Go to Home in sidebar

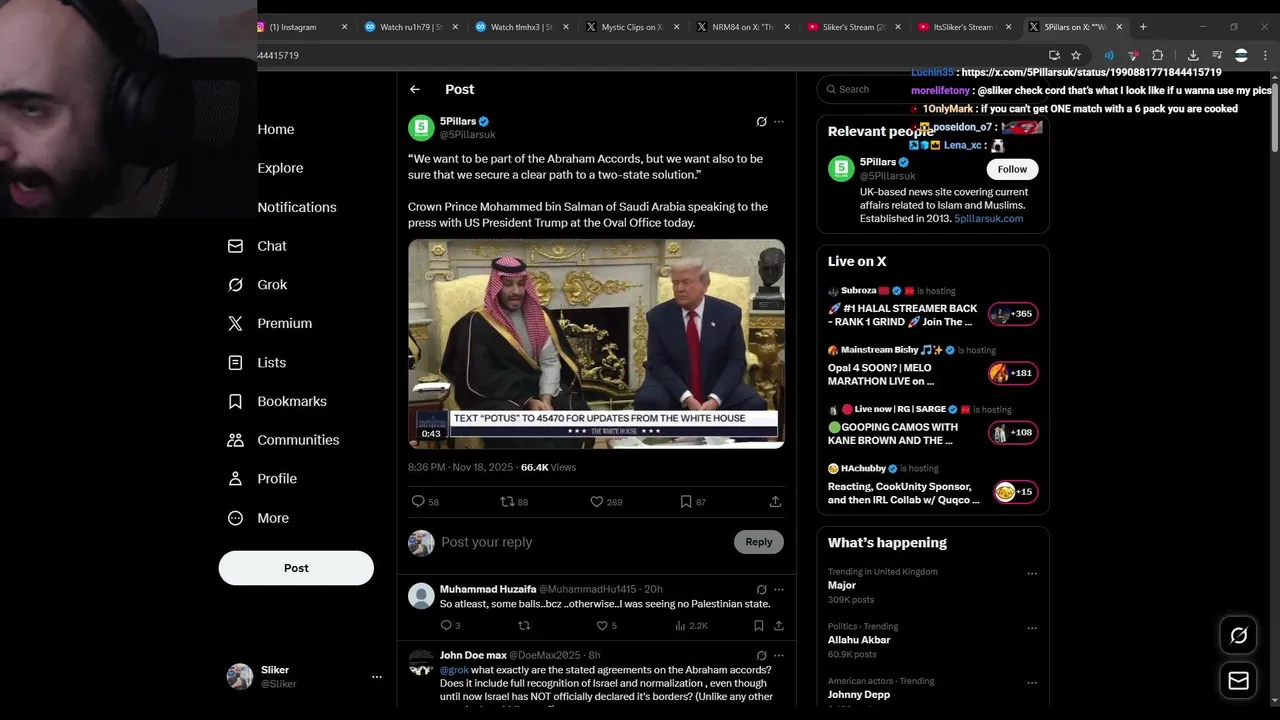point(276,129)
